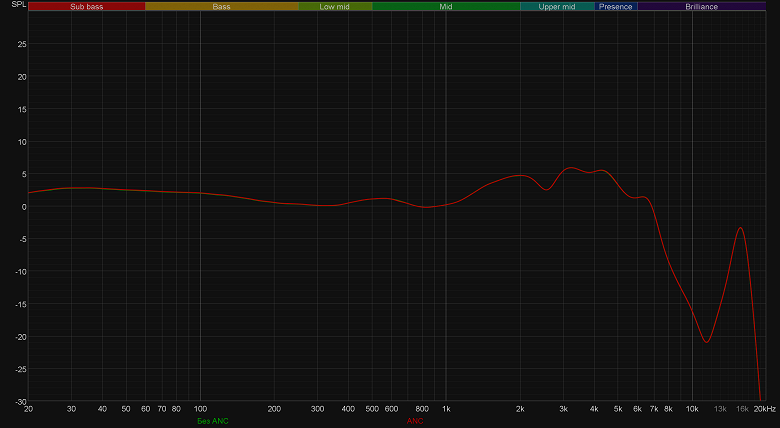Select the Brilliance band label
The image size is (780, 428).
coord(701,6)
